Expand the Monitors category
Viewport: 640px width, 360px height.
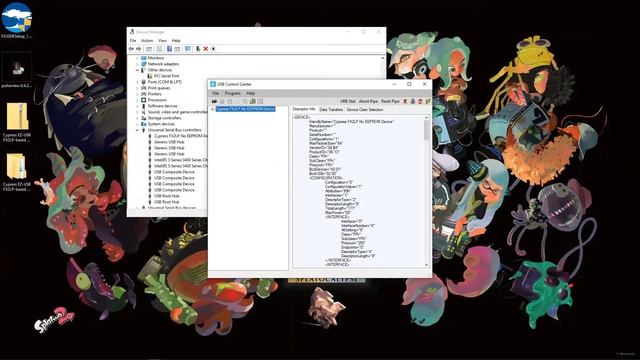(137, 58)
